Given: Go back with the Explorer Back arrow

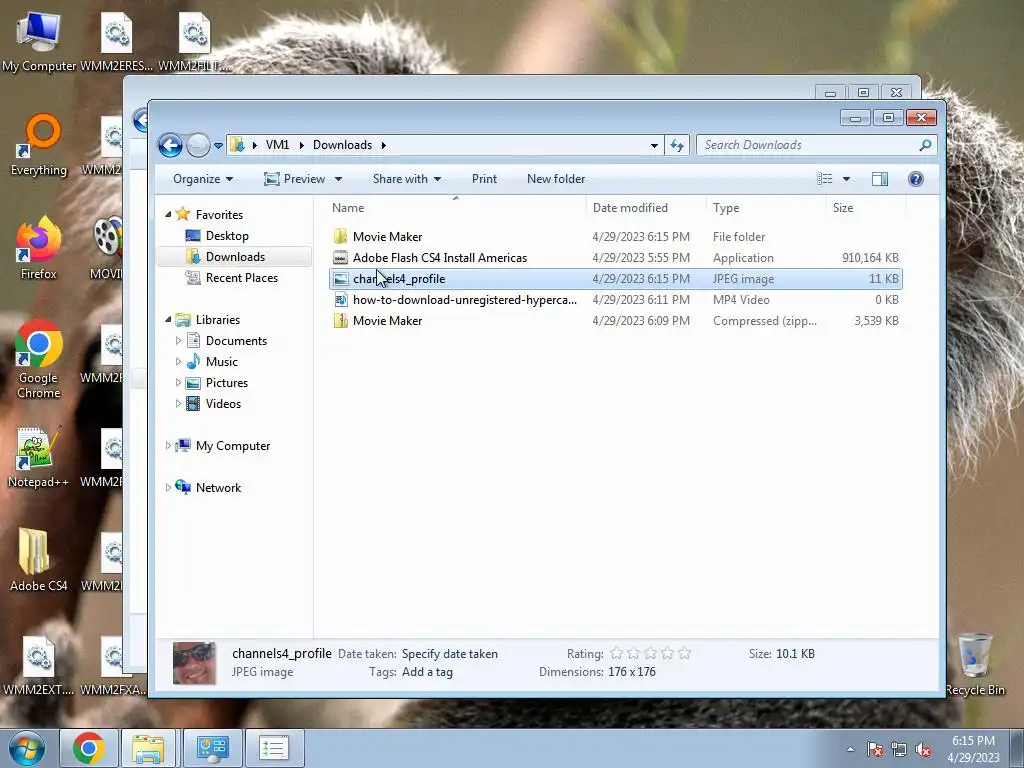Looking at the screenshot, I should click(x=170, y=145).
